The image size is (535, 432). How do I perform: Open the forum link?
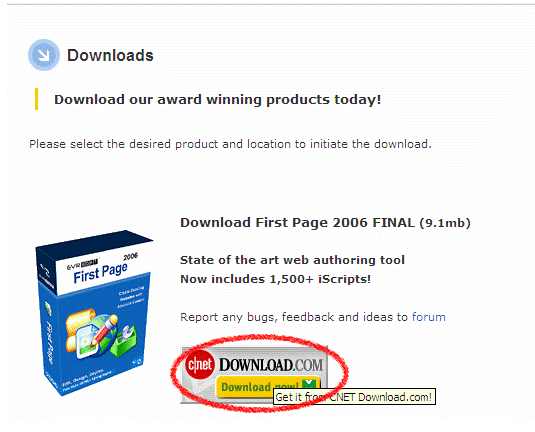(x=429, y=317)
